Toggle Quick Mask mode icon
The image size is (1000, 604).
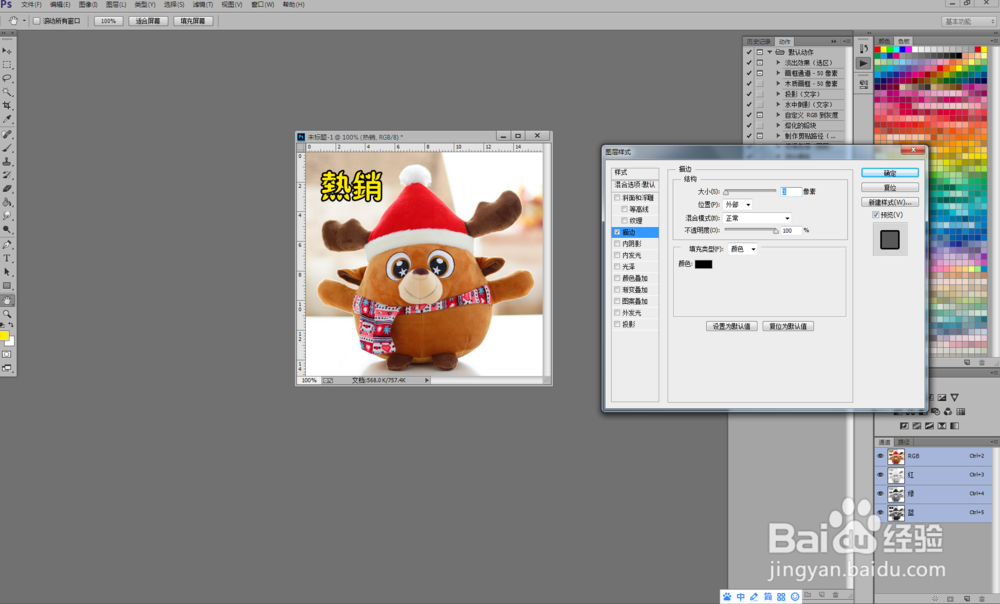click(7, 354)
